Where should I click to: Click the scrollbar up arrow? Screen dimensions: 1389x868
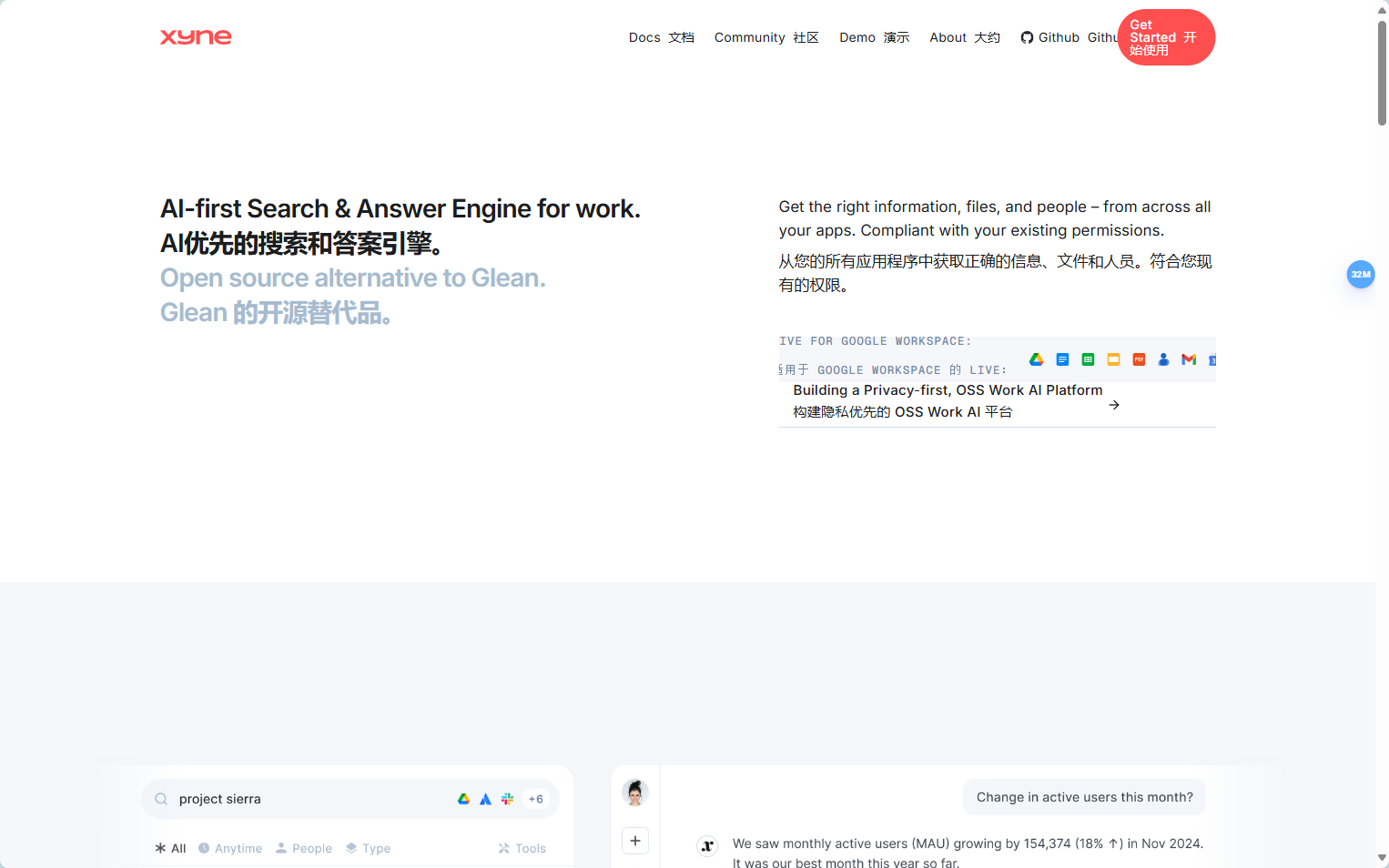click(1382, 9)
